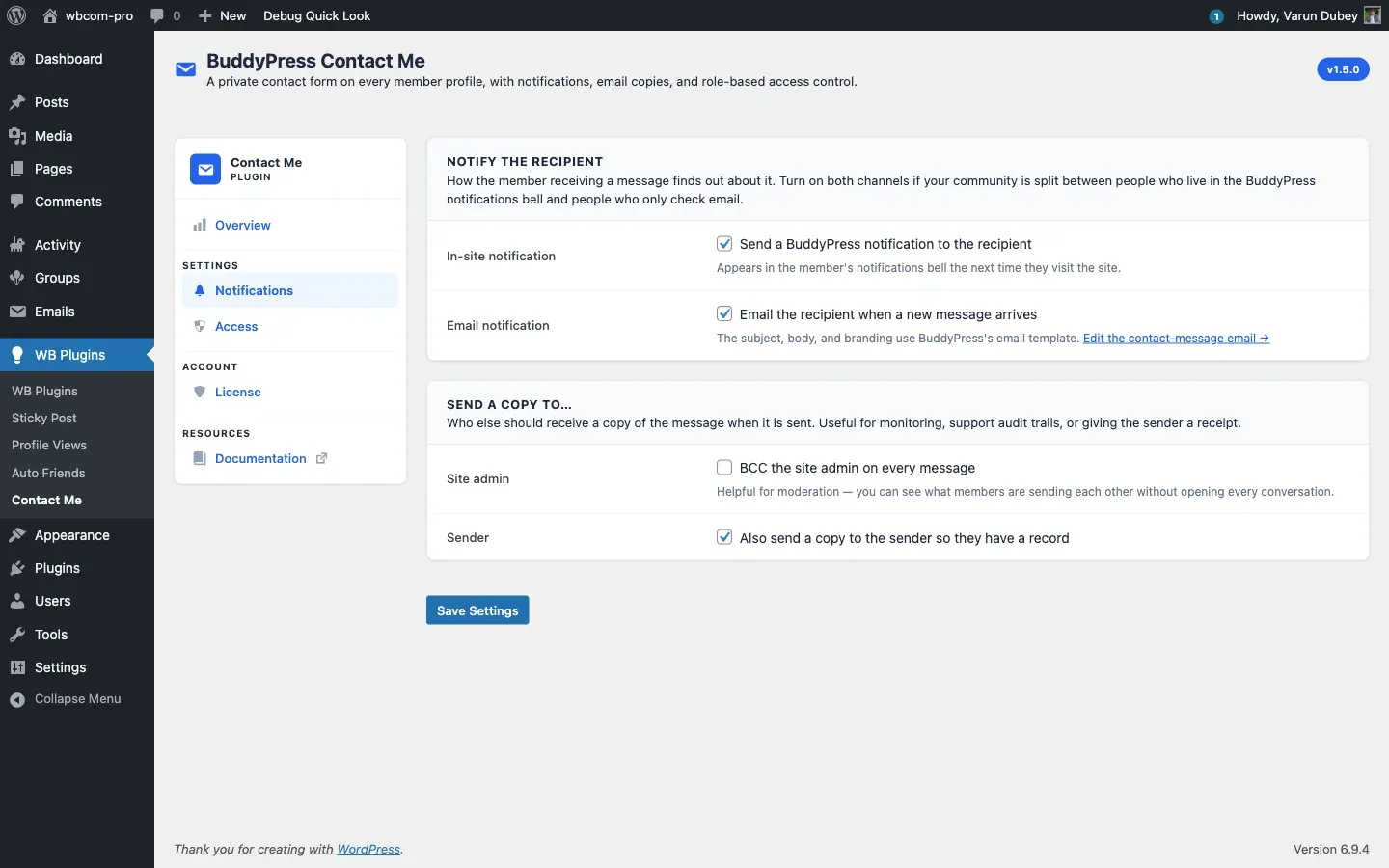The width and height of the screenshot is (1389, 868).
Task: Click the BuddyPress Contact Me page title
Action: point(315,61)
